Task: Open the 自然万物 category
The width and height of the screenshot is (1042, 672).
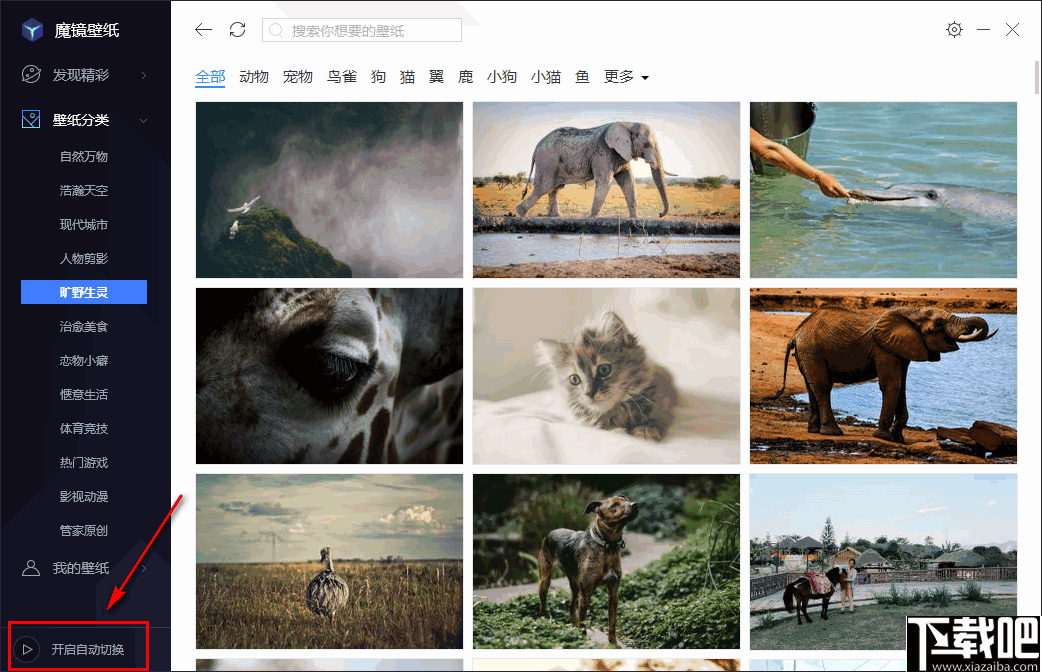Action: coord(84,156)
